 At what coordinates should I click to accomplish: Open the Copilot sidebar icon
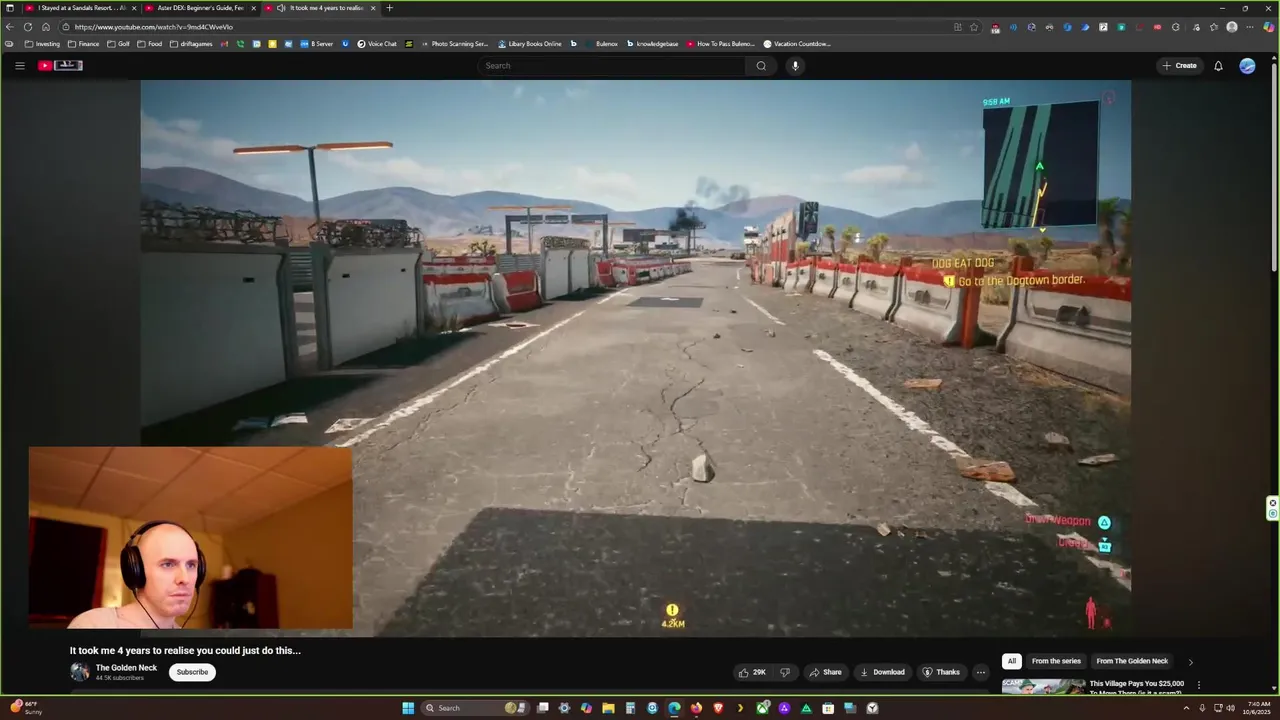coord(1269,27)
